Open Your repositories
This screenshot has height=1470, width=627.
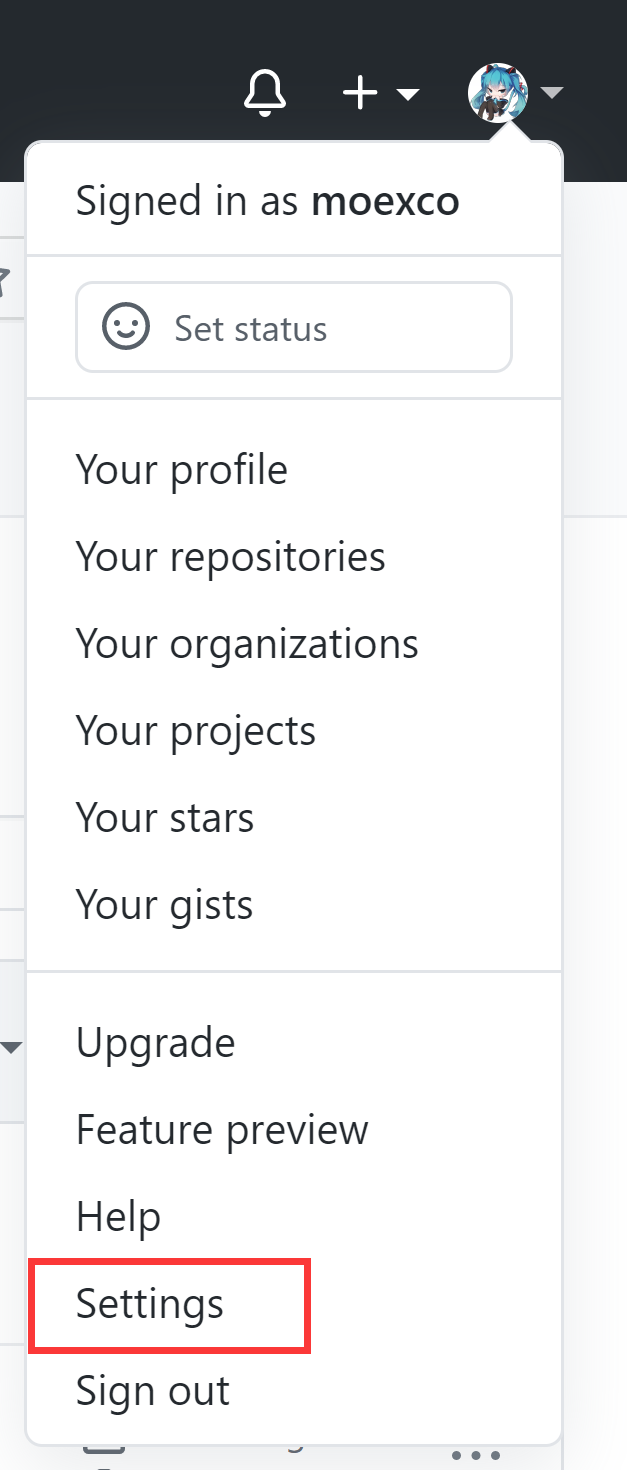[230, 556]
